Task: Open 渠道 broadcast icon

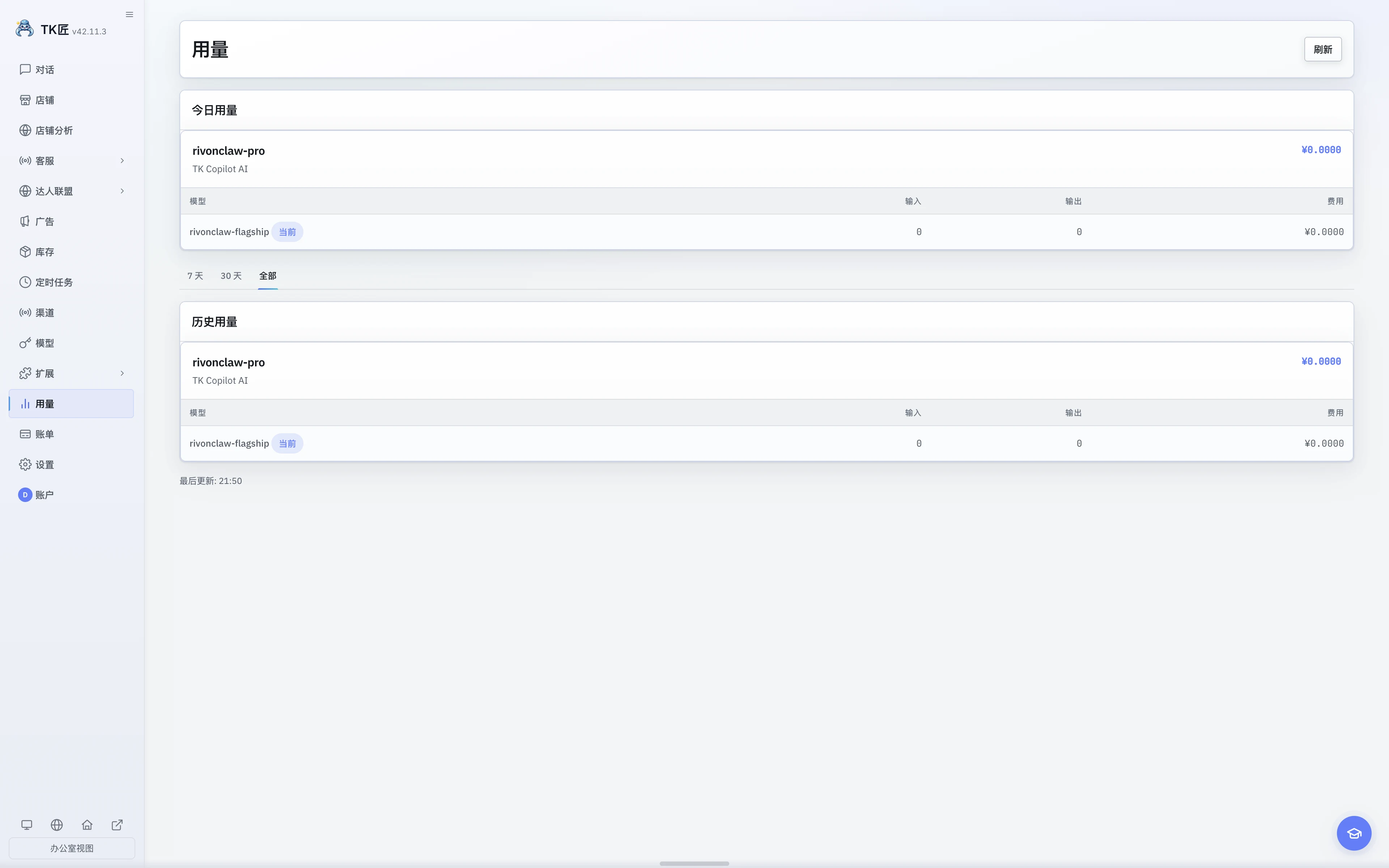Action: [x=25, y=313]
